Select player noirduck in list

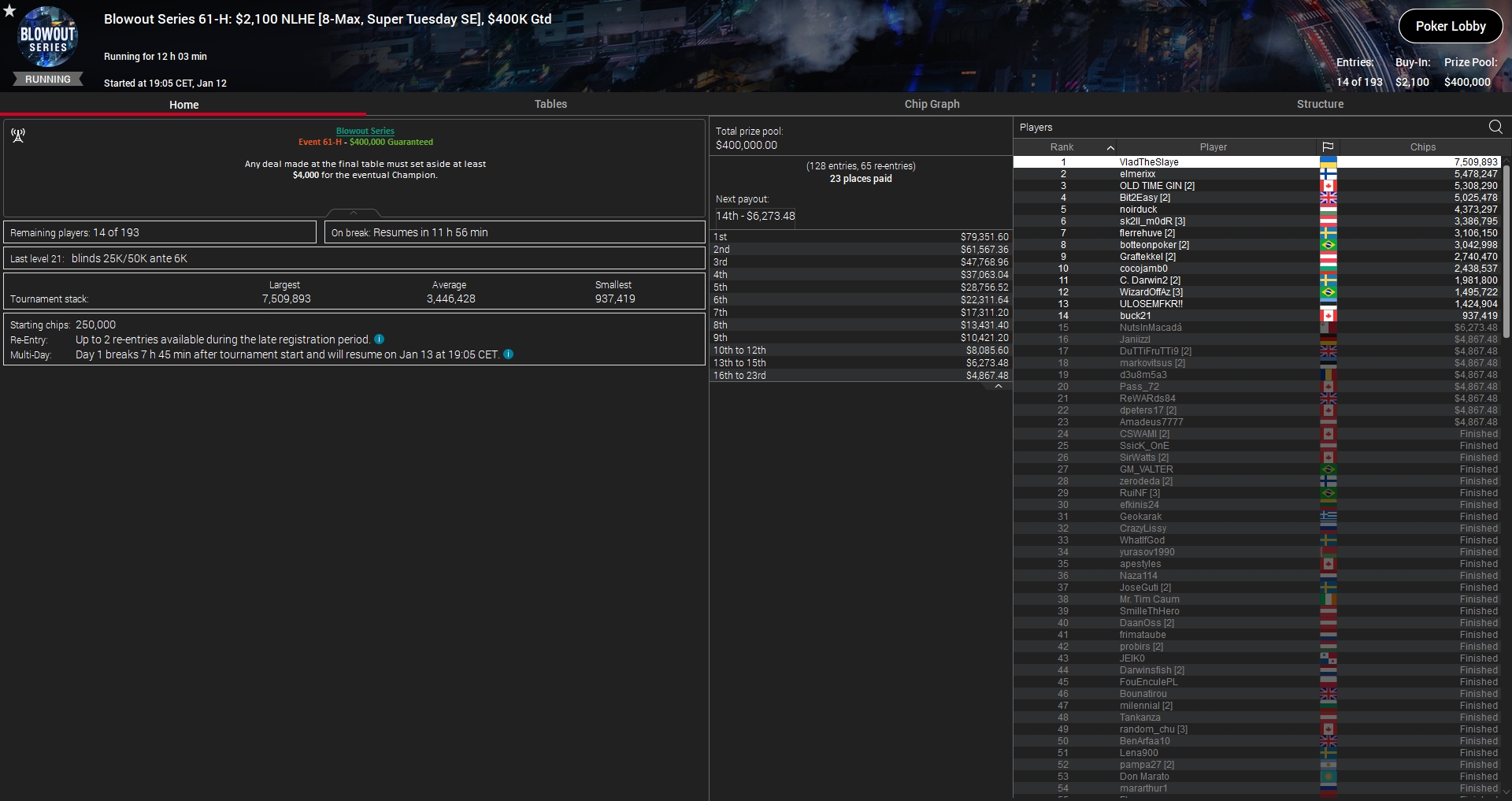[1257, 210]
